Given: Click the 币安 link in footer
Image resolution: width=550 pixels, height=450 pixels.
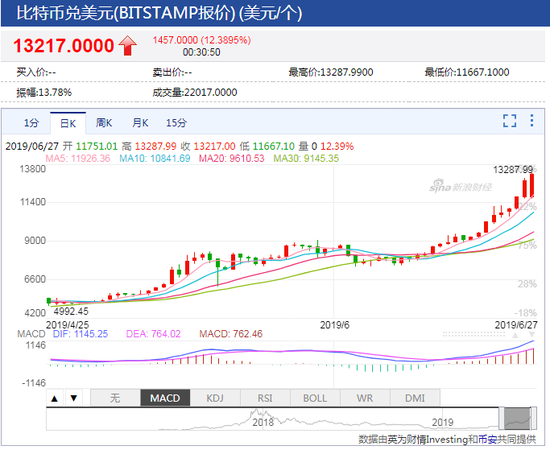Looking at the screenshot, I should pyautogui.click(x=488, y=439).
